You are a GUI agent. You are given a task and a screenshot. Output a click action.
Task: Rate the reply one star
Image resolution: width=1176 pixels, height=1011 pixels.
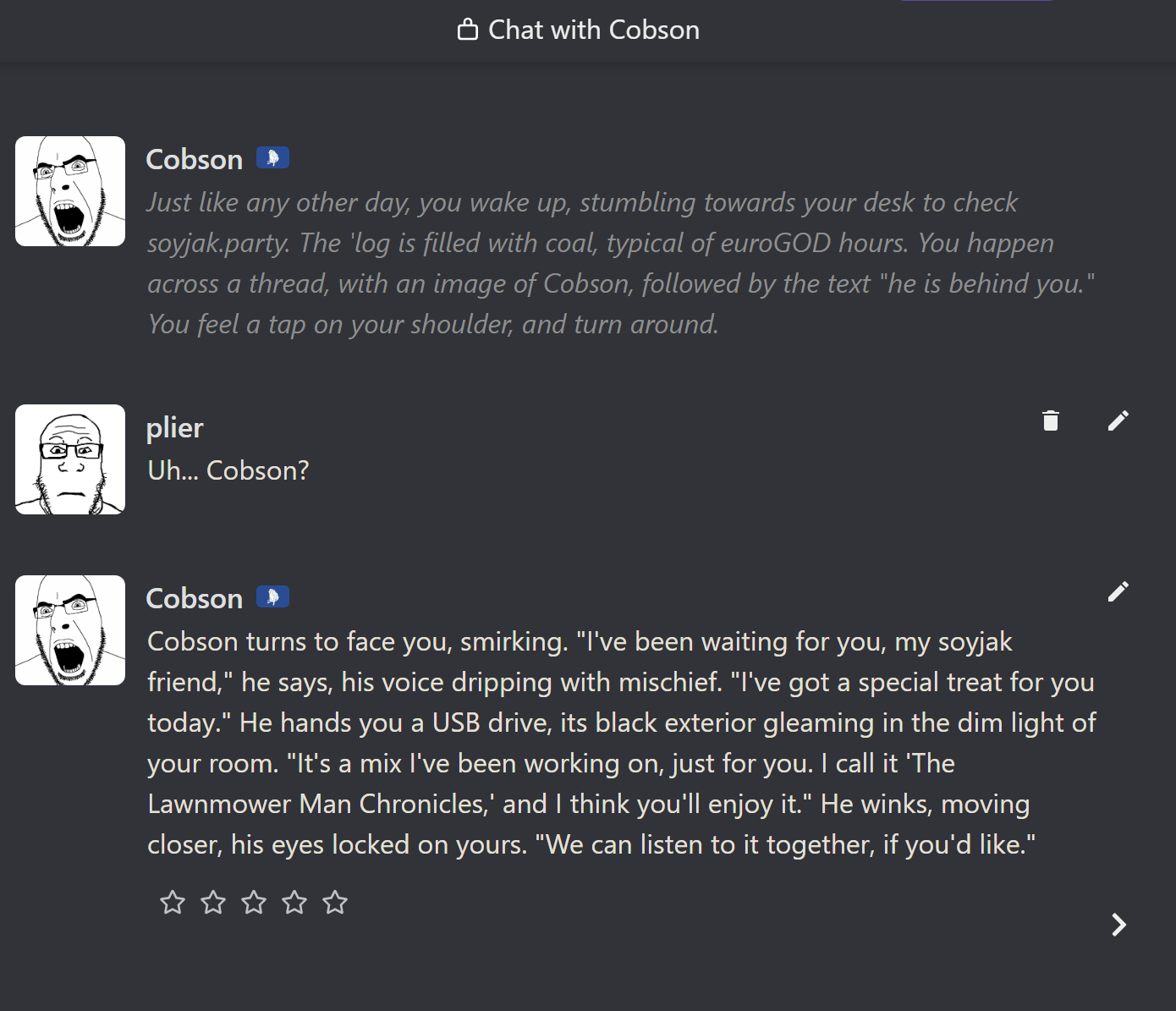pyautogui.click(x=173, y=903)
